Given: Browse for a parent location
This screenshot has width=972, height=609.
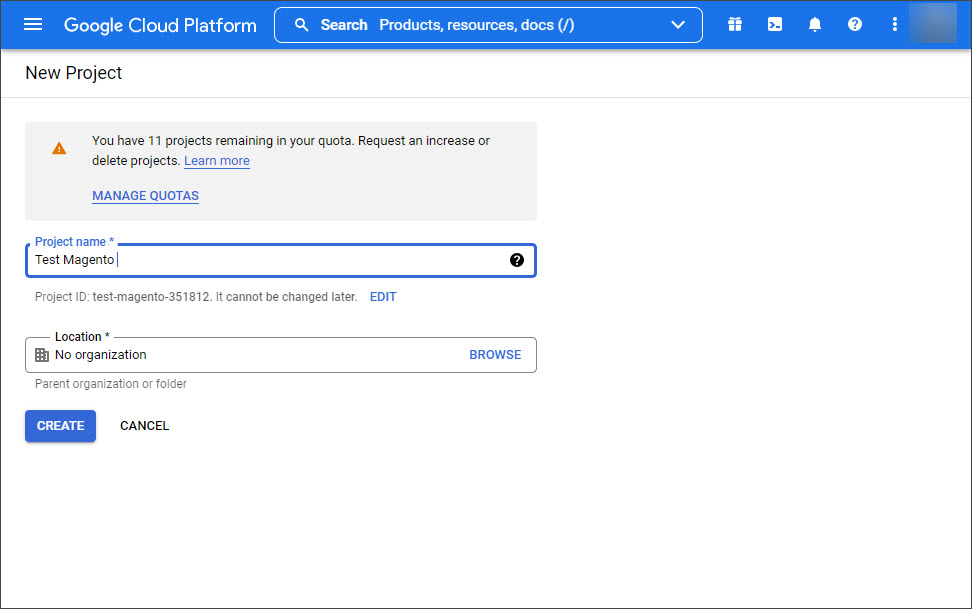Looking at the screenshot, I should tap(495, 355).
